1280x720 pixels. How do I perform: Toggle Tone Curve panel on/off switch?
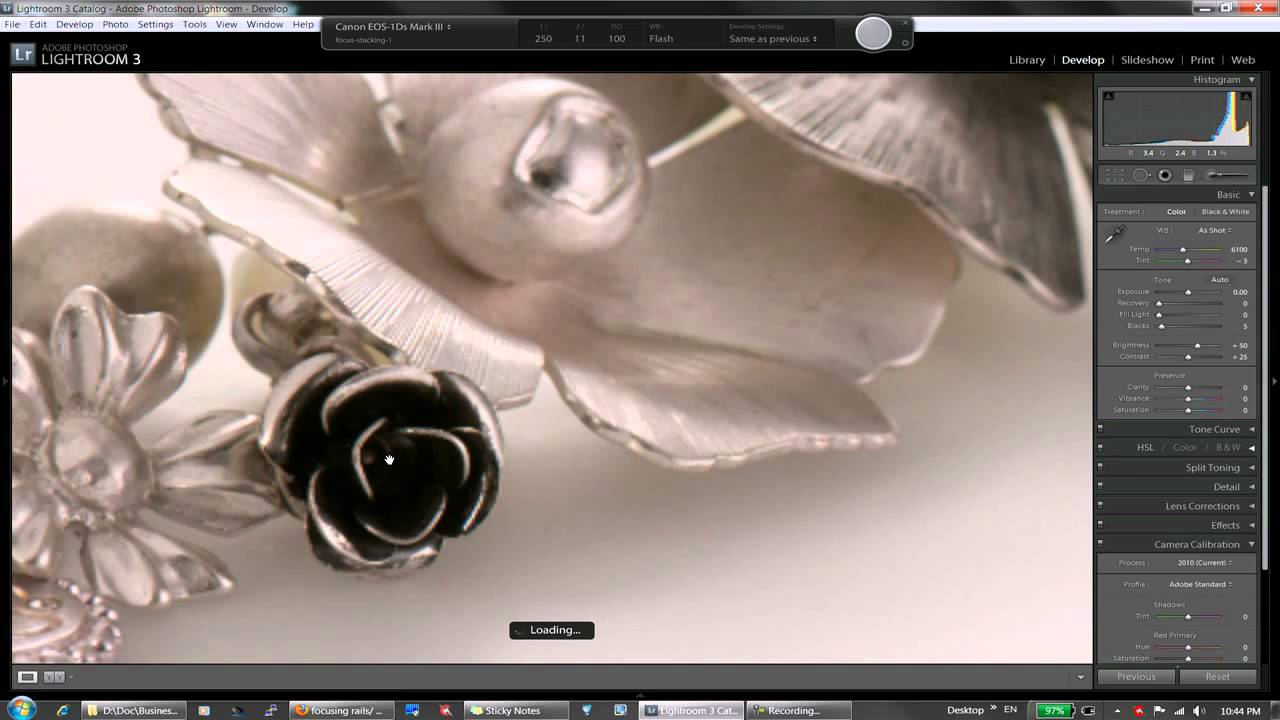click(1100, 429)
